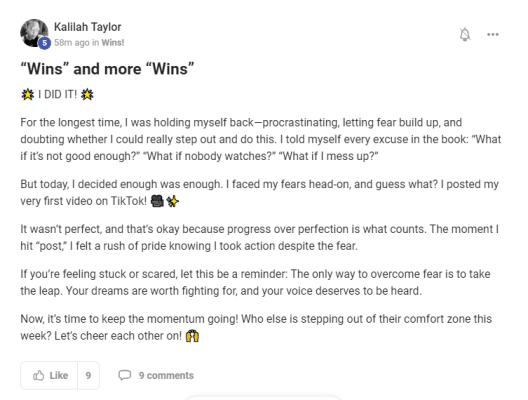The height and width of the screenshot is (400, 528).
Task: Click the level 5 badge on avatar
Action: (x=44, y=43)
